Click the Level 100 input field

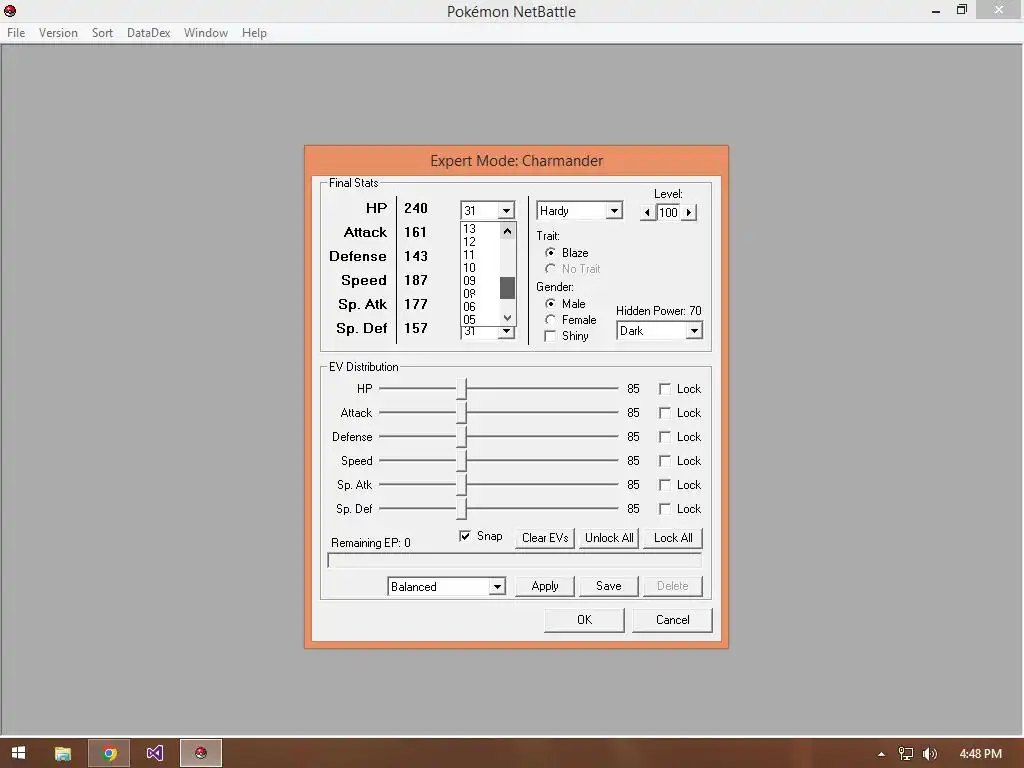point(668,212)
